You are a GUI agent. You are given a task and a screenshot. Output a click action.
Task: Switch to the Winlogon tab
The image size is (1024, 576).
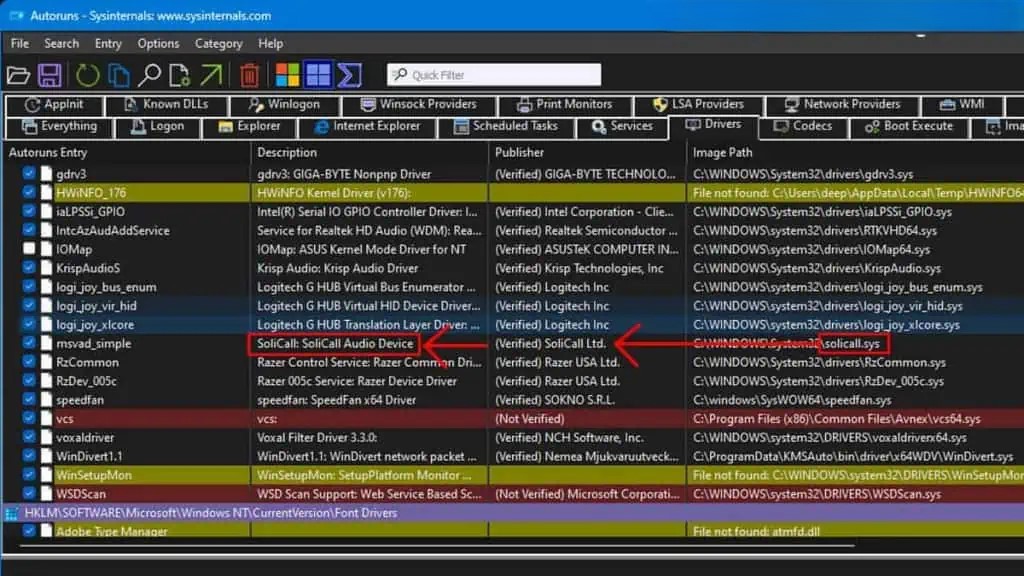click(x=284, y=104)
